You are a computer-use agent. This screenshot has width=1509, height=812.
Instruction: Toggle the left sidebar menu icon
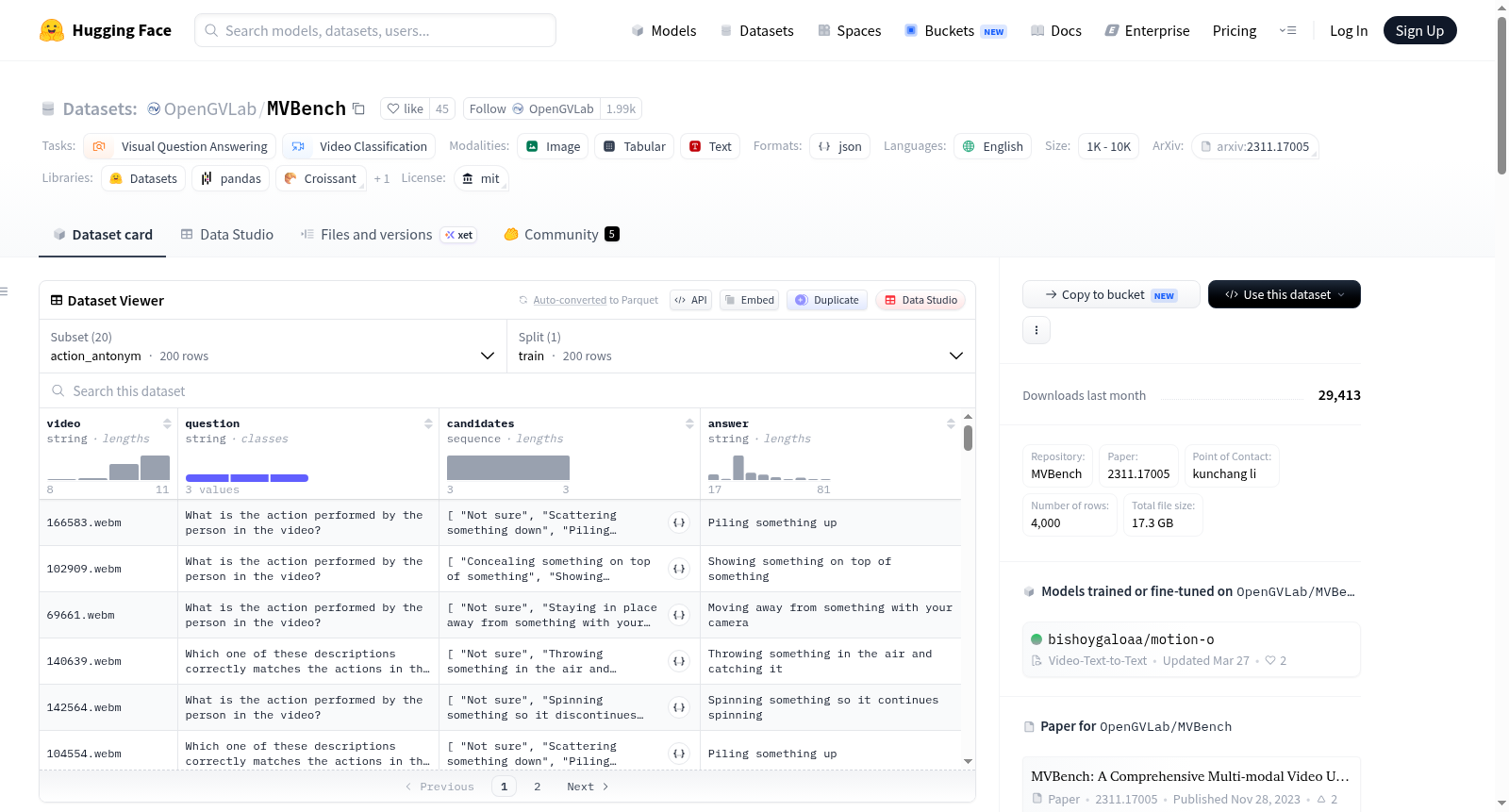click(4, 291)
